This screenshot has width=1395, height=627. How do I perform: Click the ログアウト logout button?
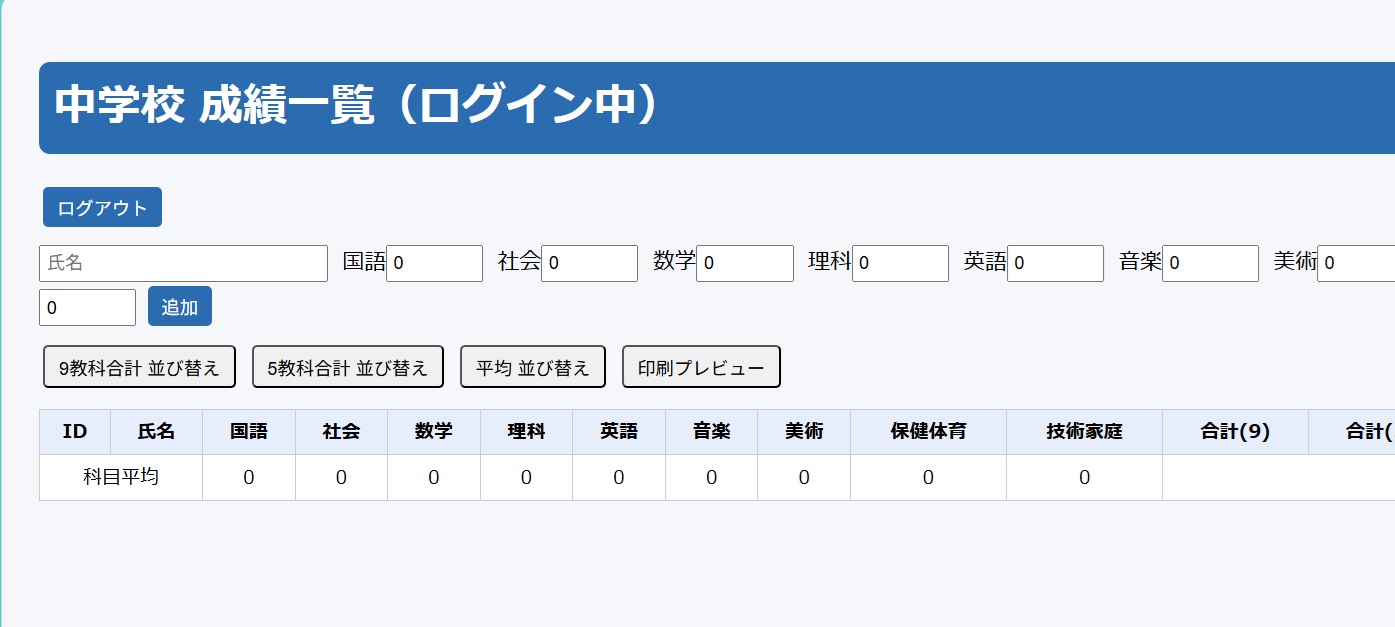point(102,208)
